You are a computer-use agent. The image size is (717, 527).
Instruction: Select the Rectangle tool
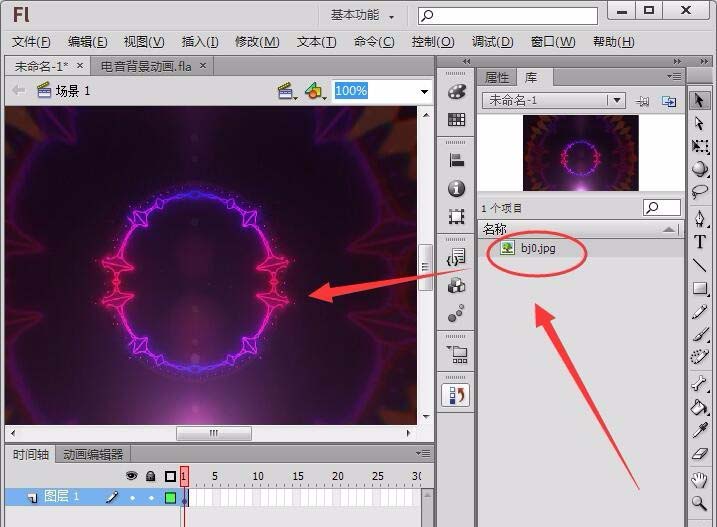click(x=700, y=288)
